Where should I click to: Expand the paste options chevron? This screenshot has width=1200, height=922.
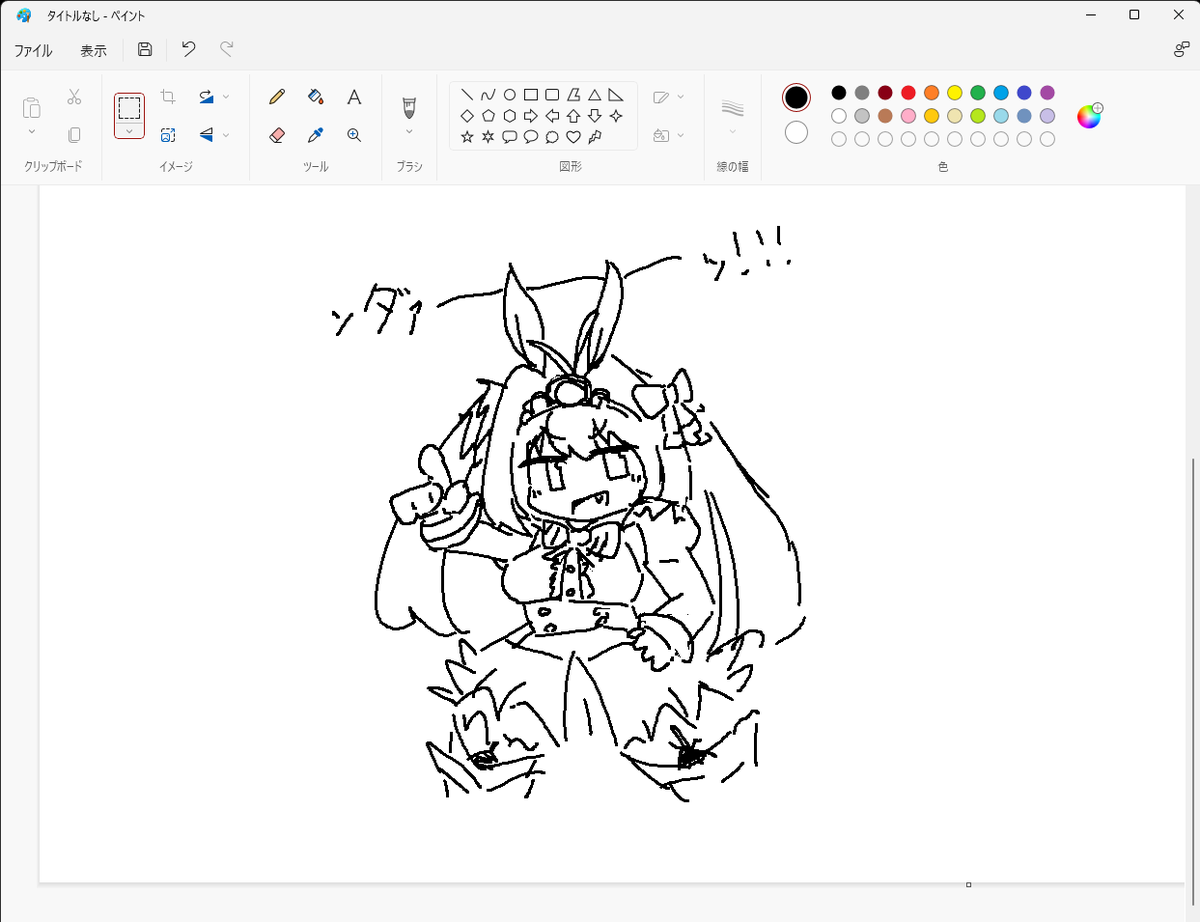click(x=32, y=132)
